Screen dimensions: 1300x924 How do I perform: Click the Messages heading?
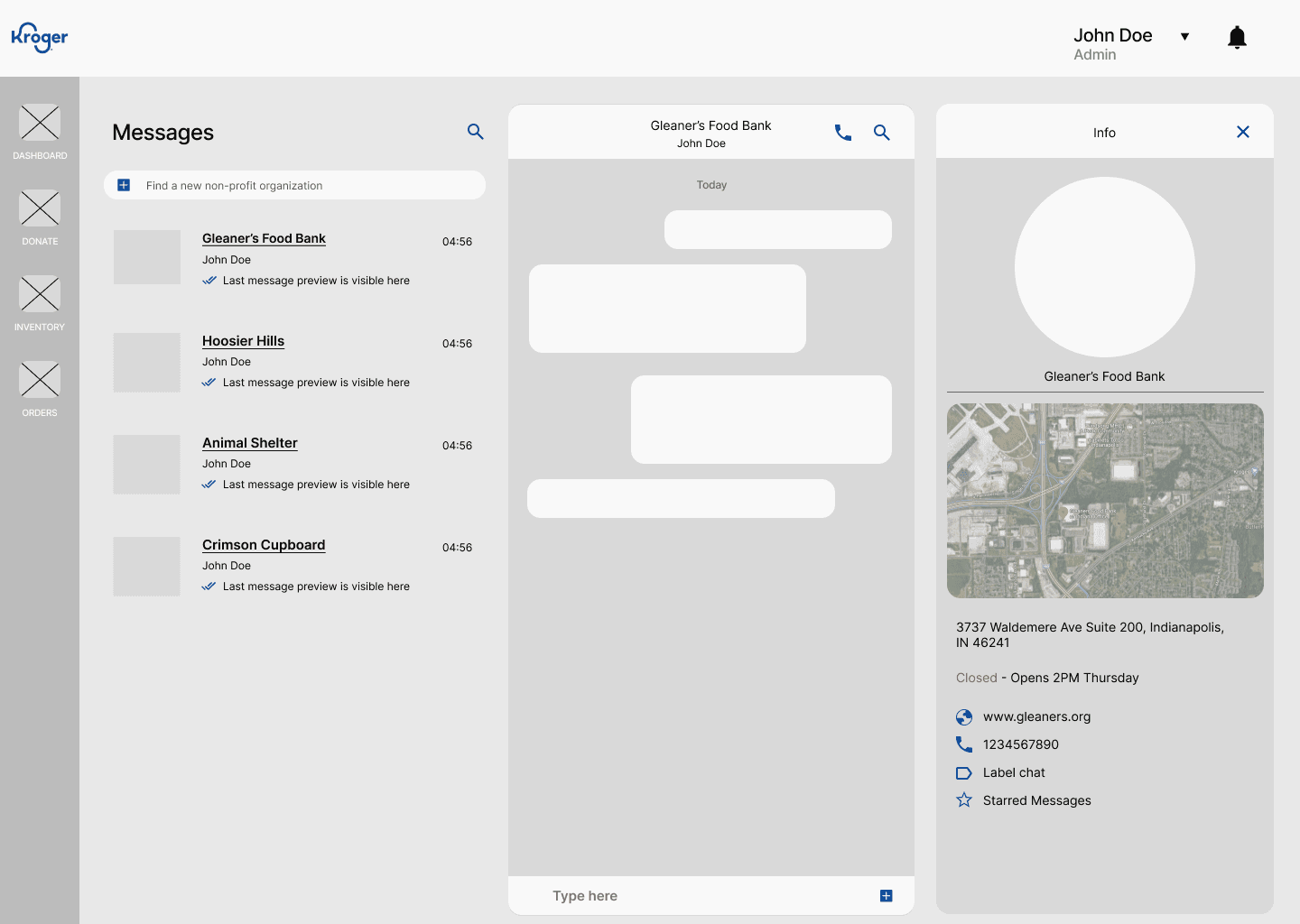[162, 133]
